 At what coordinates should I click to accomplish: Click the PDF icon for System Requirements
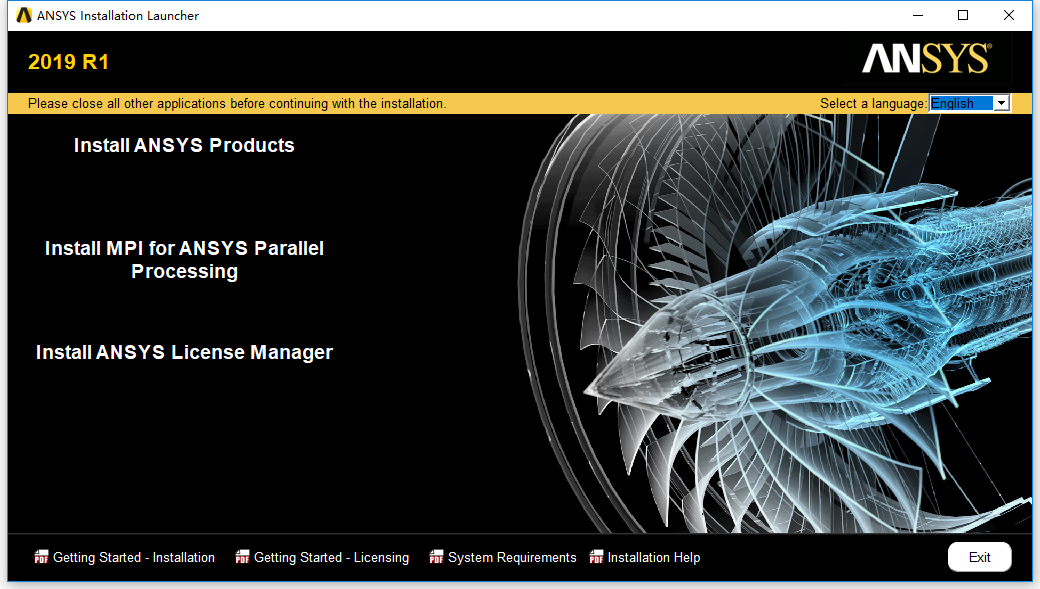point(436,557)
